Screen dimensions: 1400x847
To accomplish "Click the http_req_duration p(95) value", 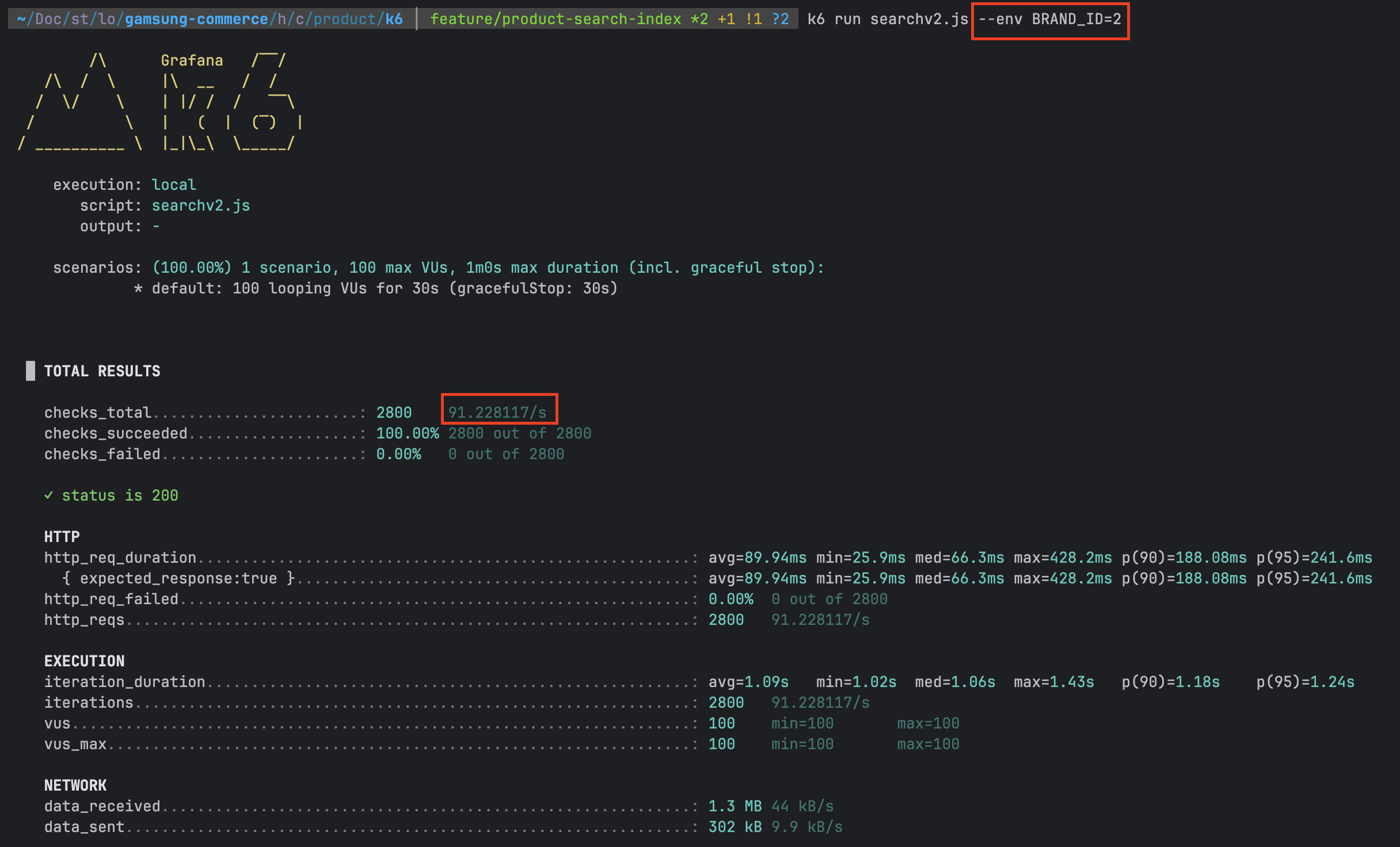I will pos(1341,557).
